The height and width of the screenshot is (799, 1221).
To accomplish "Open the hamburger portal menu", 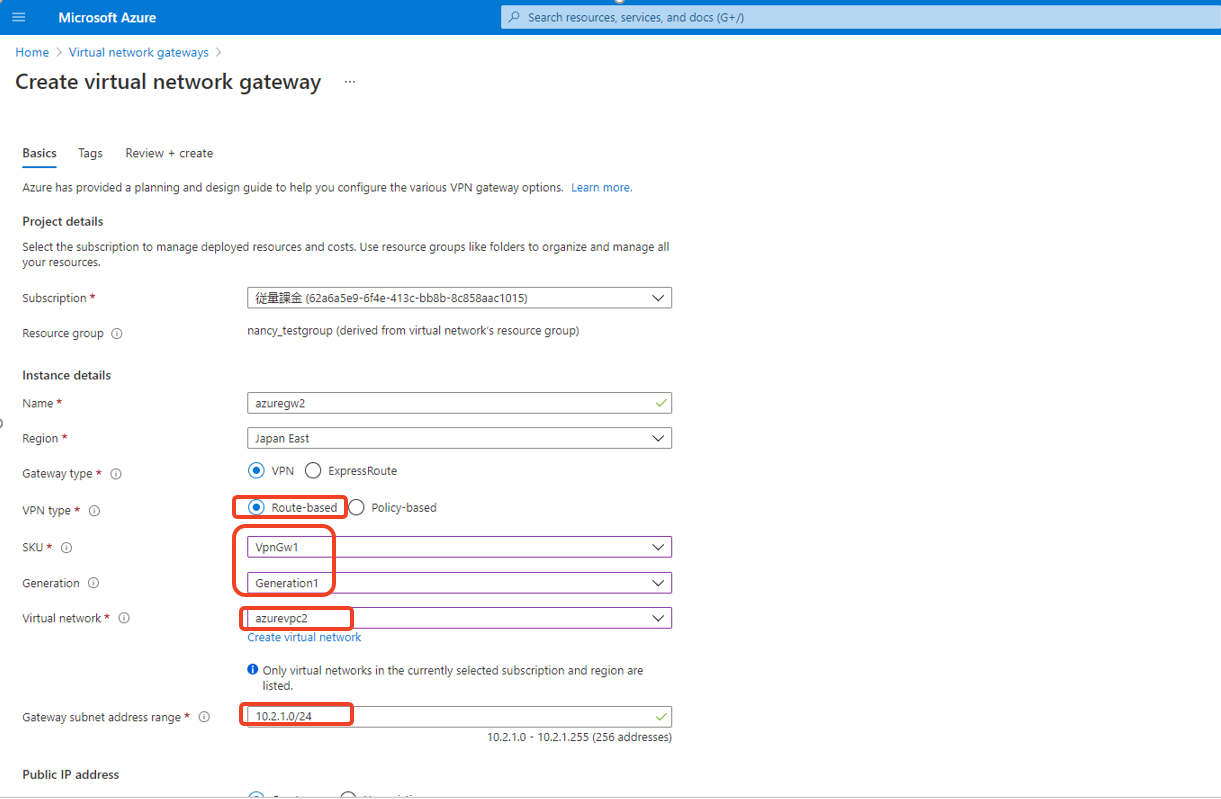I will point(18,17).
